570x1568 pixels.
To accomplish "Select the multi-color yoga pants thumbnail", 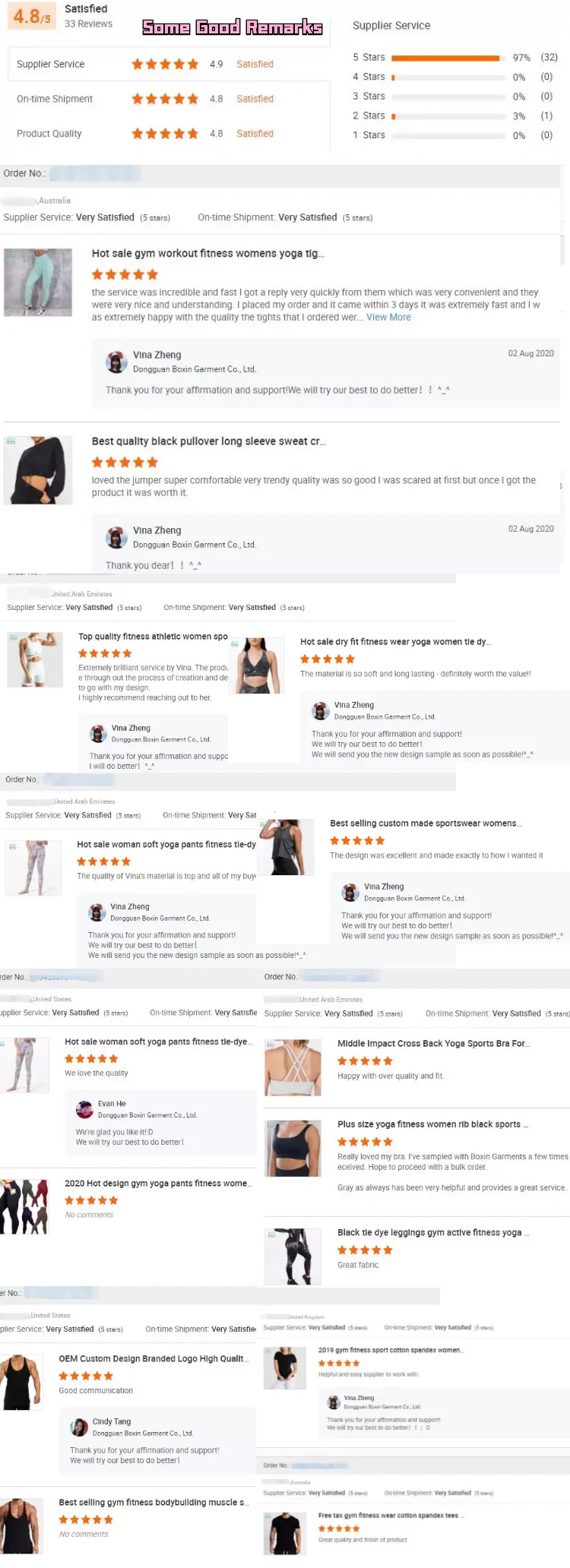I will click(x=24, y=1207).
